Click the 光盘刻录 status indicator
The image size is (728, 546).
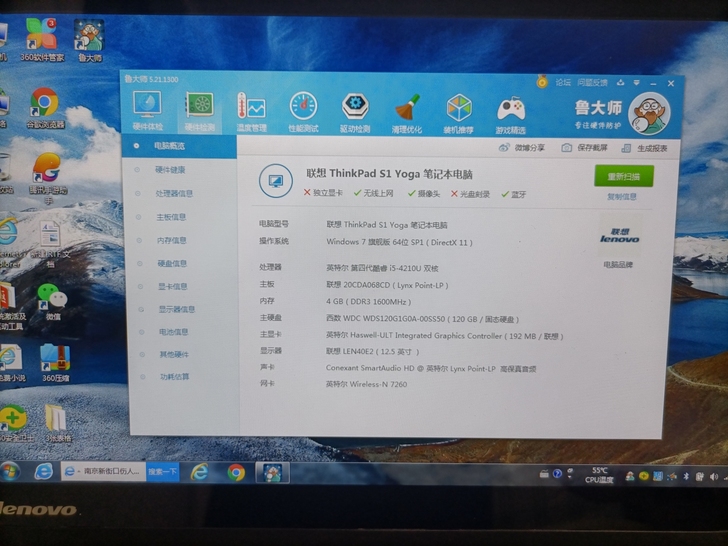[x=470, y=194]
